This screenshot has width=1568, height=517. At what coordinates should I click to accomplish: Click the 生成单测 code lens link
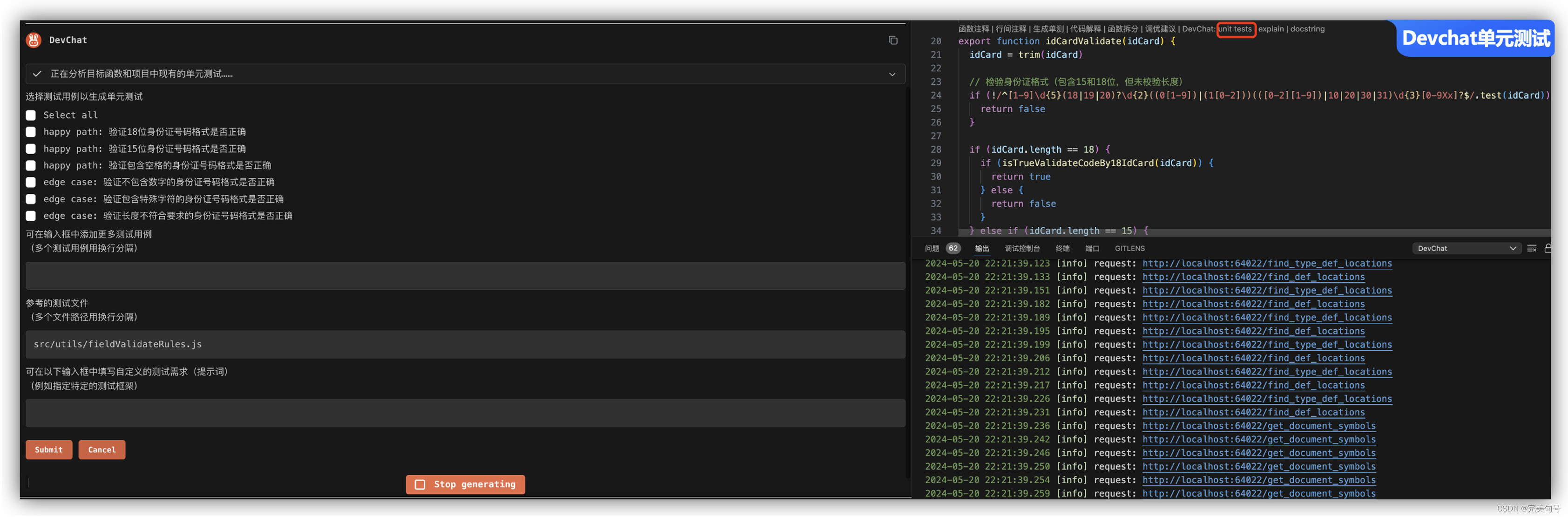(x=1048, y=29)
